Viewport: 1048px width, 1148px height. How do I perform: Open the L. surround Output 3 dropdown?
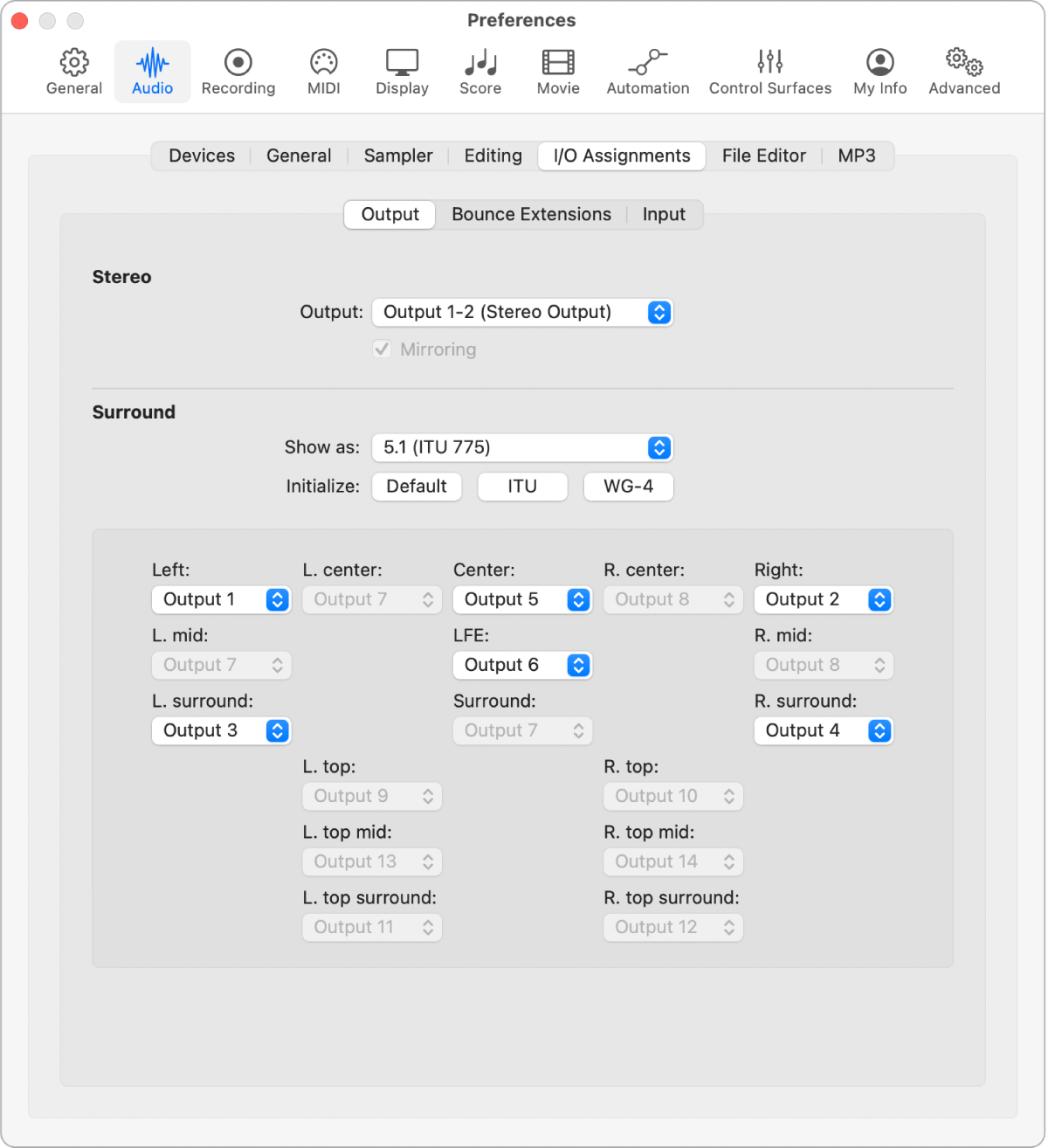click(x=221, y=730)
